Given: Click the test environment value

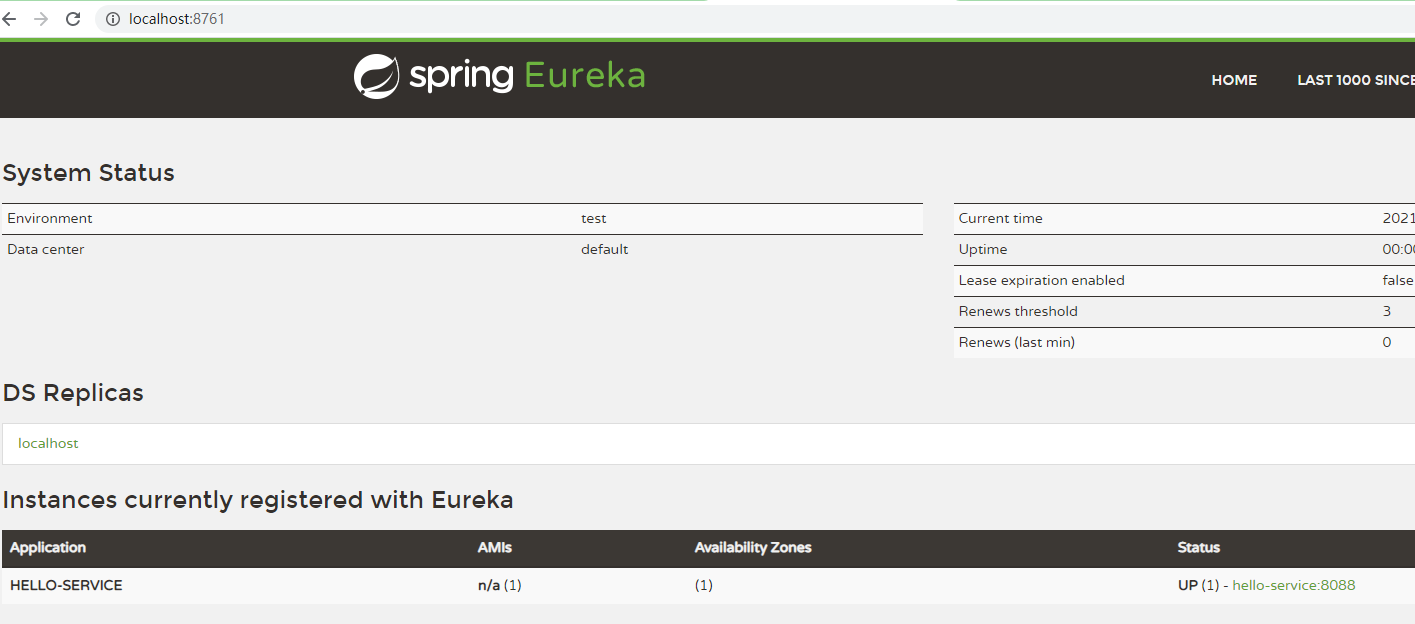Looking at the screenshot, I should [594, 218].
